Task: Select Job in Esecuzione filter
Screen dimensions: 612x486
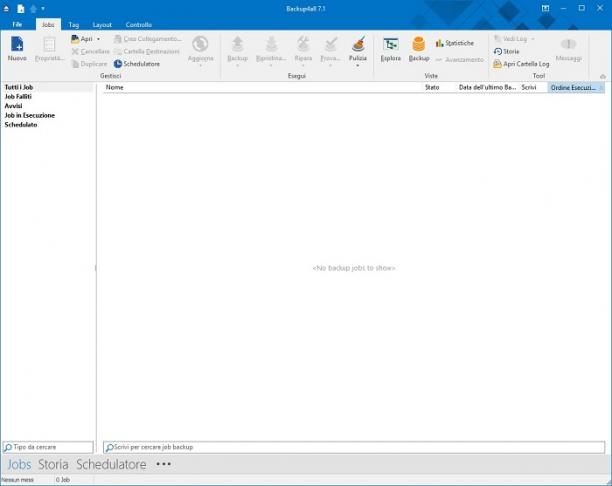Action: click(30, 115)
